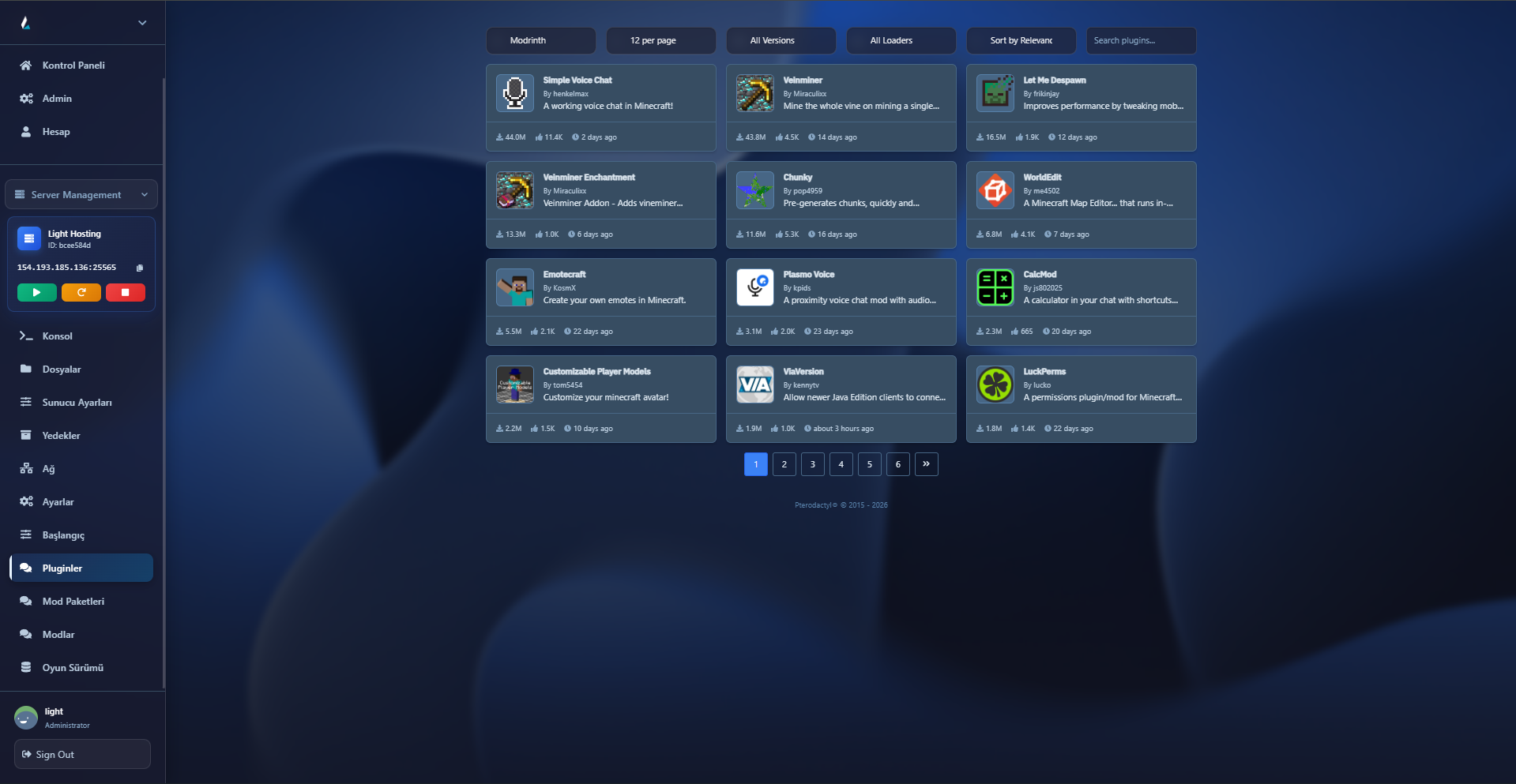
Task: Open the 12 per page dropdown
Action: pos(660,40)
